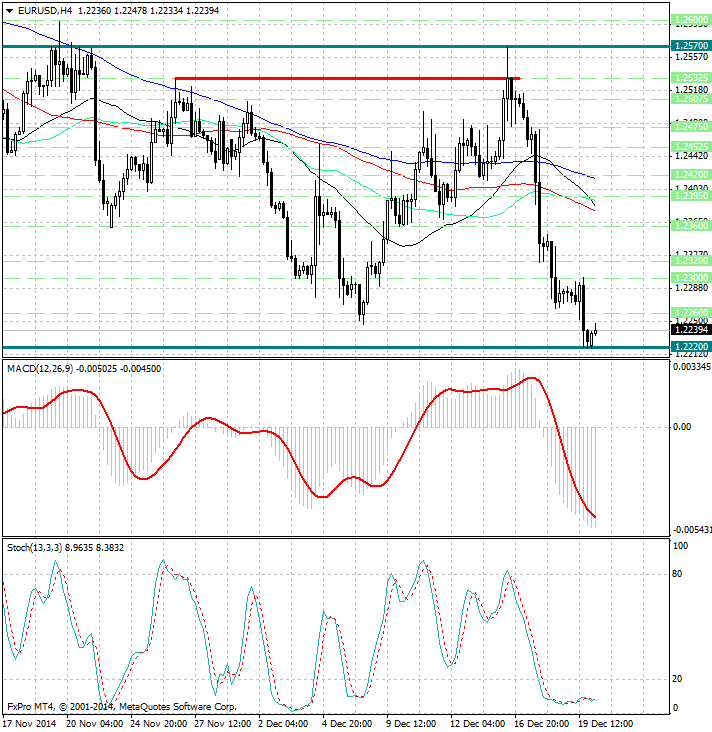Click the 19 Dec 12:00 time marker

(608, 722)
